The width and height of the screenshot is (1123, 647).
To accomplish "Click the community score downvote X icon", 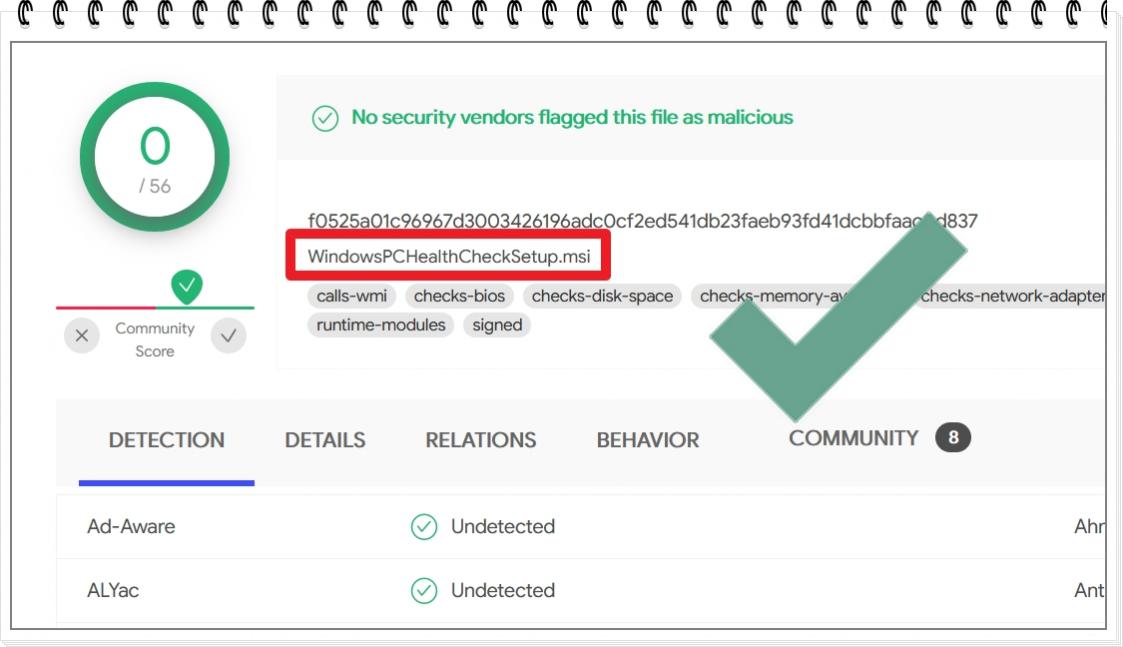I will point(82,335).
